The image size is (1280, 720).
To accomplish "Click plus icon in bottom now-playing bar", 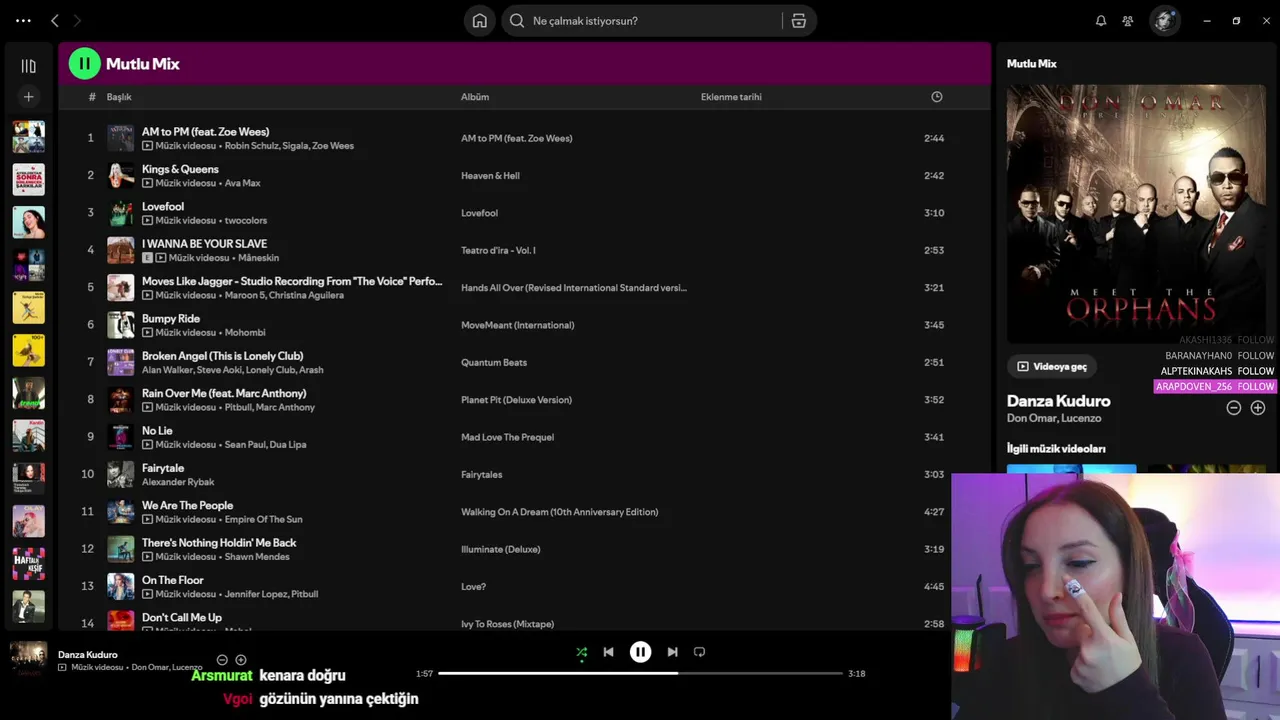I will pyautogui.click(x=241, y=660).
